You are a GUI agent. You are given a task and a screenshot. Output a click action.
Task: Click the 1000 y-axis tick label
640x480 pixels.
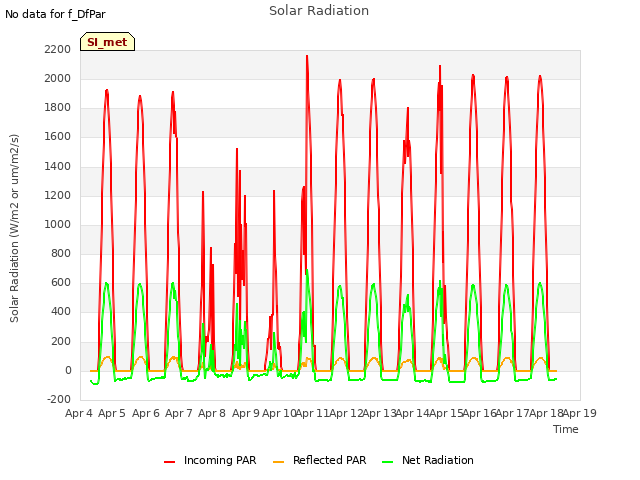click(58, 224)
